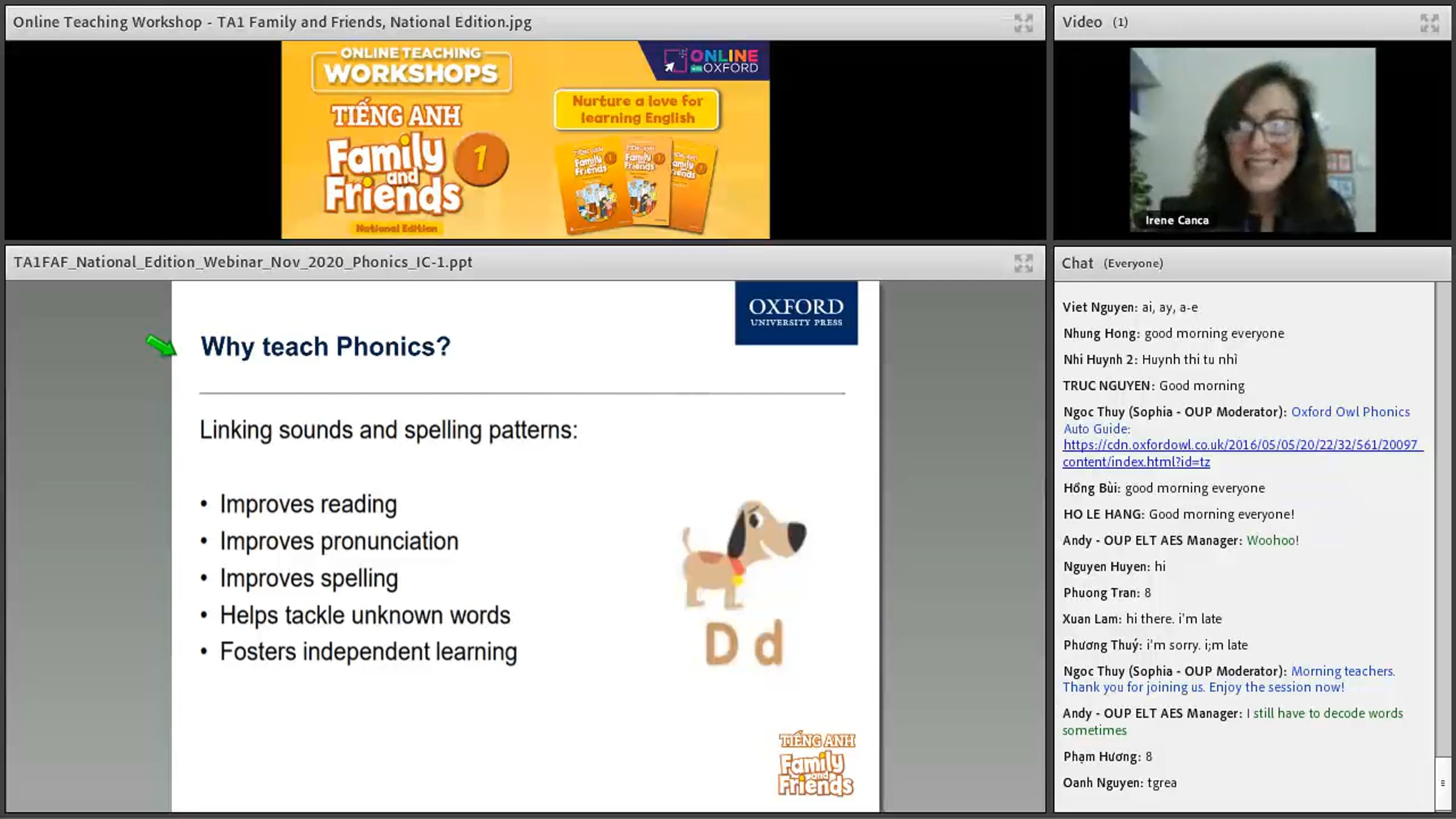This screenshot has width=1456, height=819.
Task: Click the Why teach Phonics? slide title
Action: coord(326,346)
